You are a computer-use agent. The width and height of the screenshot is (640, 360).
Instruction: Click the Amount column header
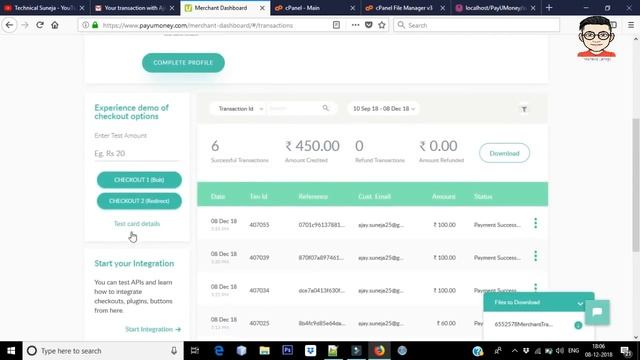click(443, 196)
